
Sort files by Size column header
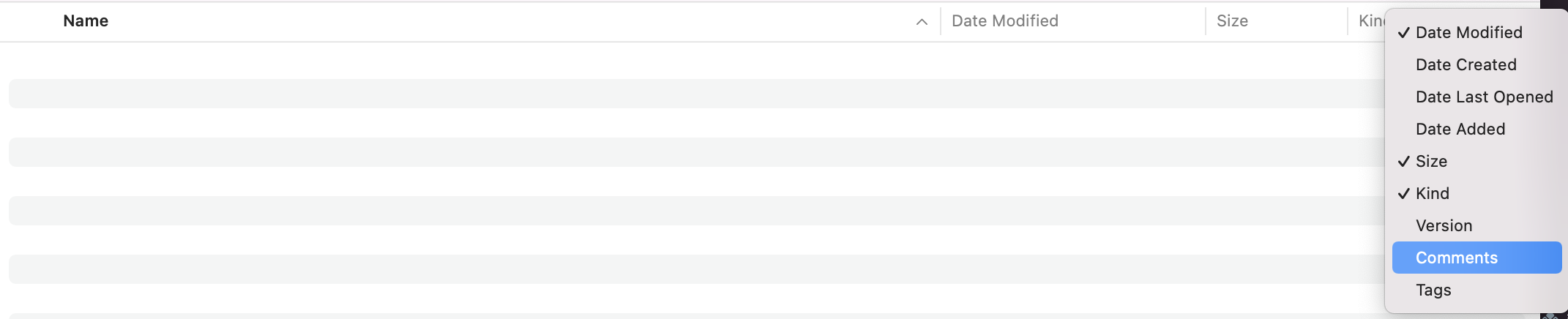point(1232,21)
